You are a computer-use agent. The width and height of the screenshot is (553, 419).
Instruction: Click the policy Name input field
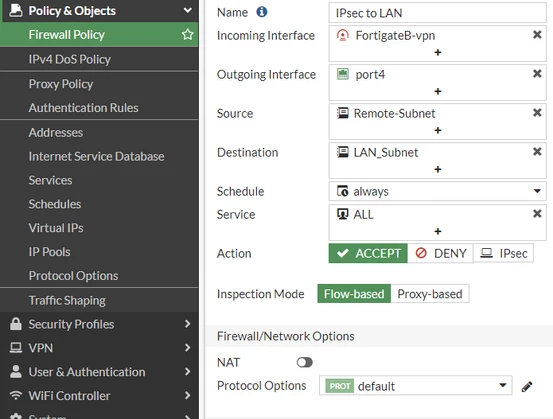tap(437, 13)
